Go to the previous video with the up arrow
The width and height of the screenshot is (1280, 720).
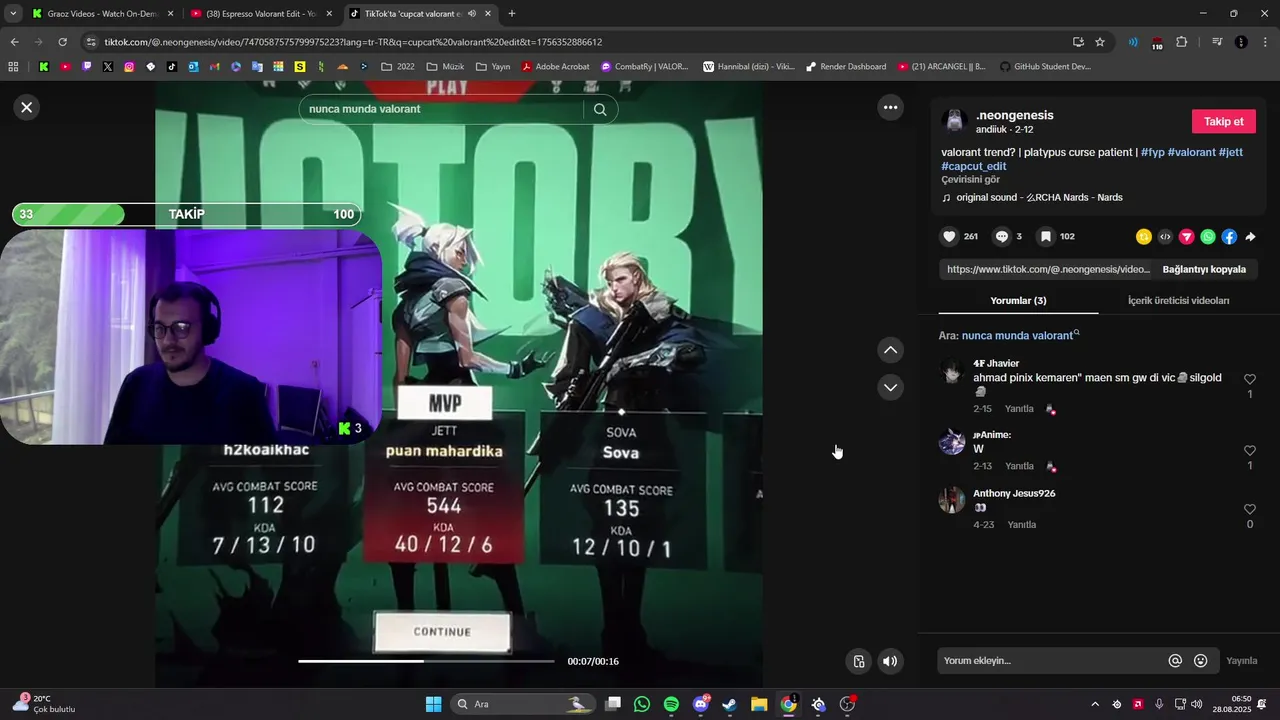pos(890,350)
